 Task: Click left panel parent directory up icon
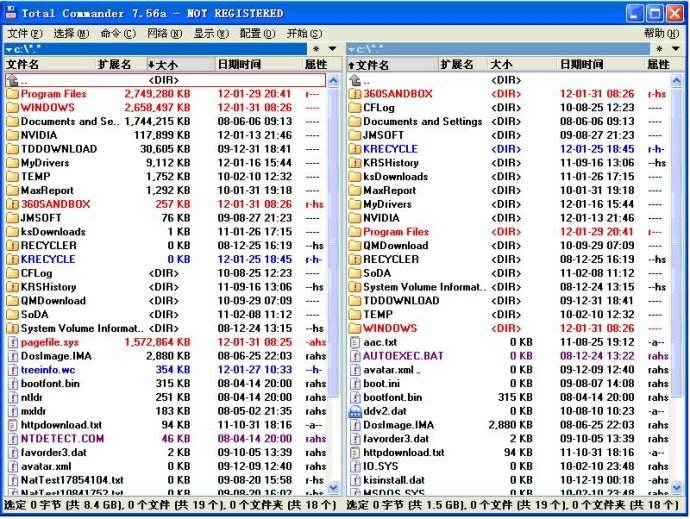pyautogui.click(x=13, y=80)
